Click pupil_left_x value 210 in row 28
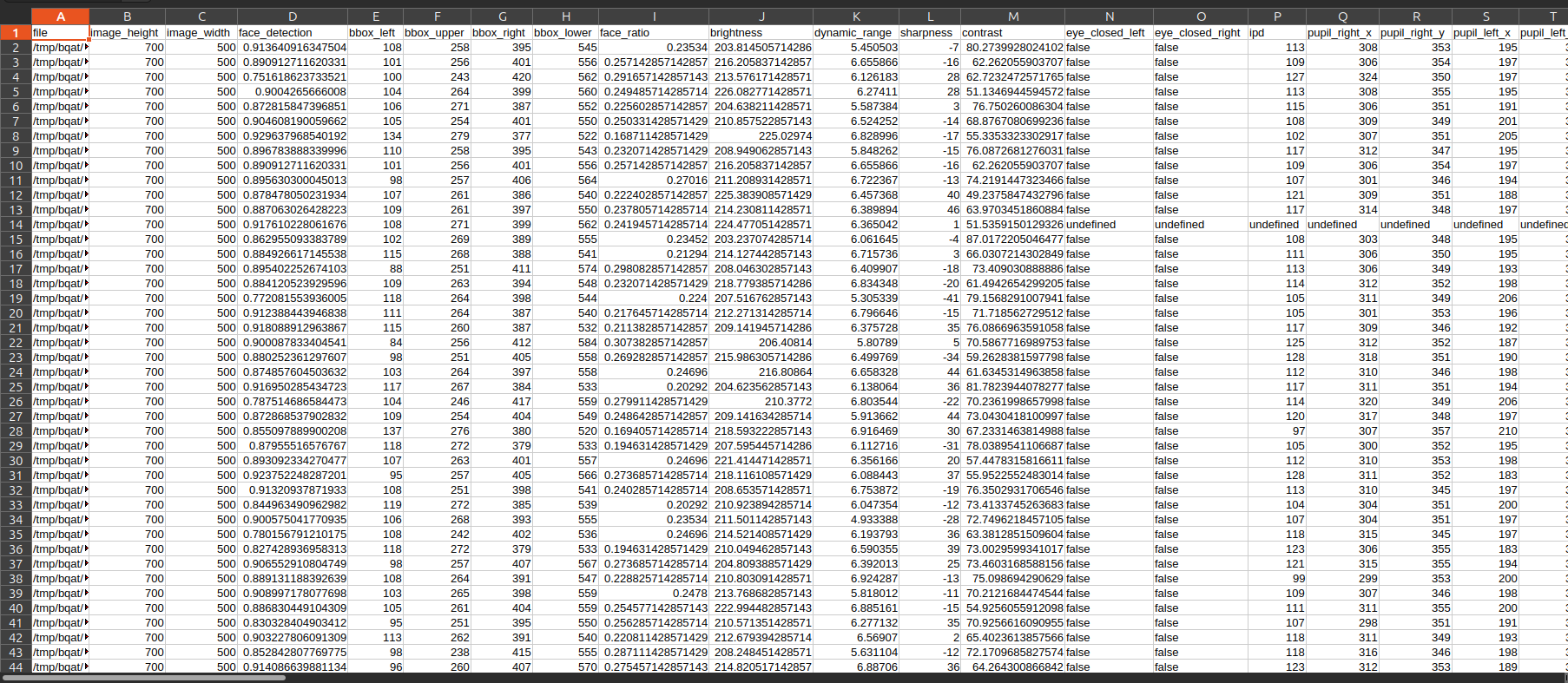The width and height of the screenshot is (1568, 683). coord(1485,431)
